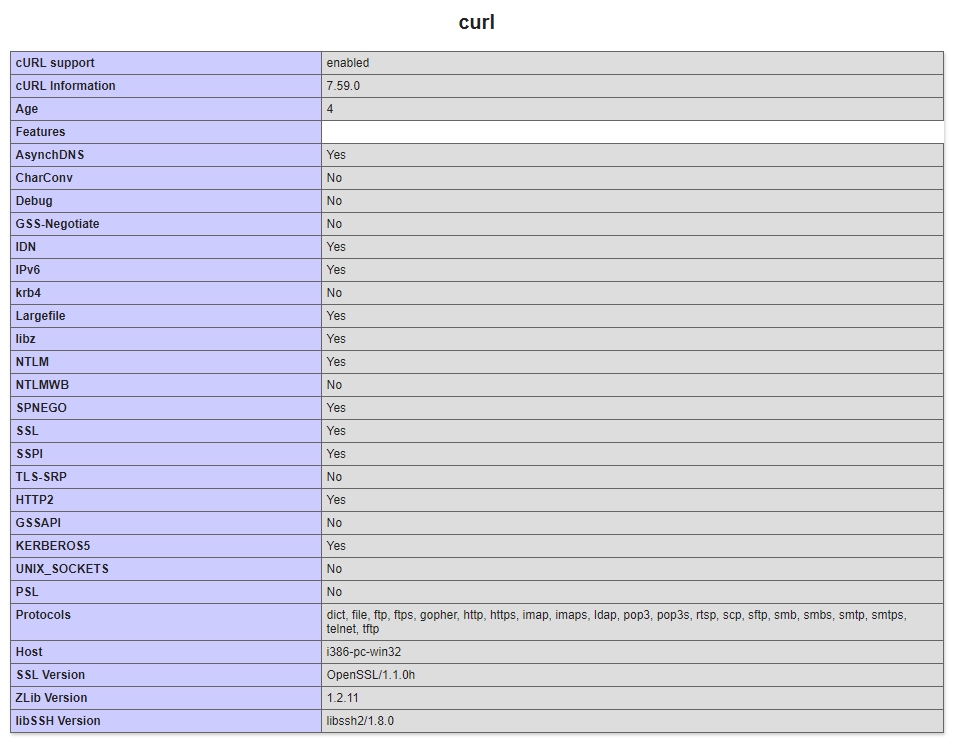Click the TLS-SRP row label
The height and width of the screenshot is (747, 966).
[41, 477]
